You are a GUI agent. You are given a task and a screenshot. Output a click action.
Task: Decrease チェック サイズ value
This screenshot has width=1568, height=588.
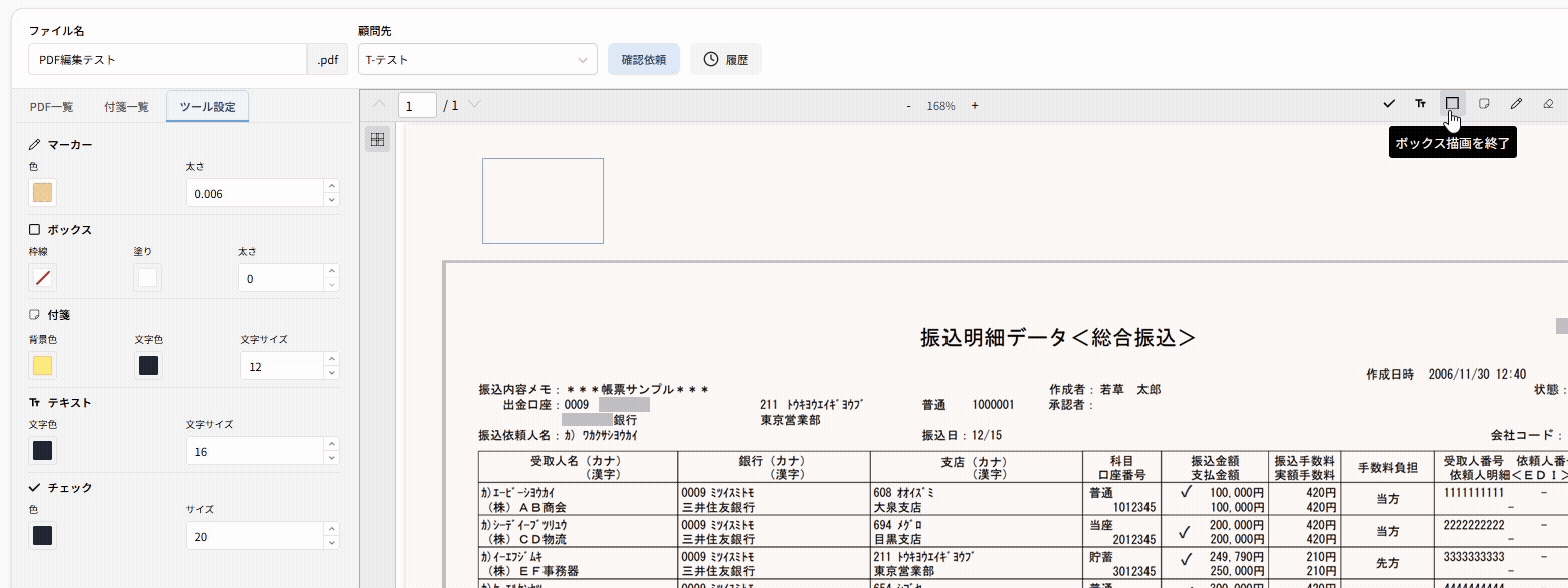(332, 543)
